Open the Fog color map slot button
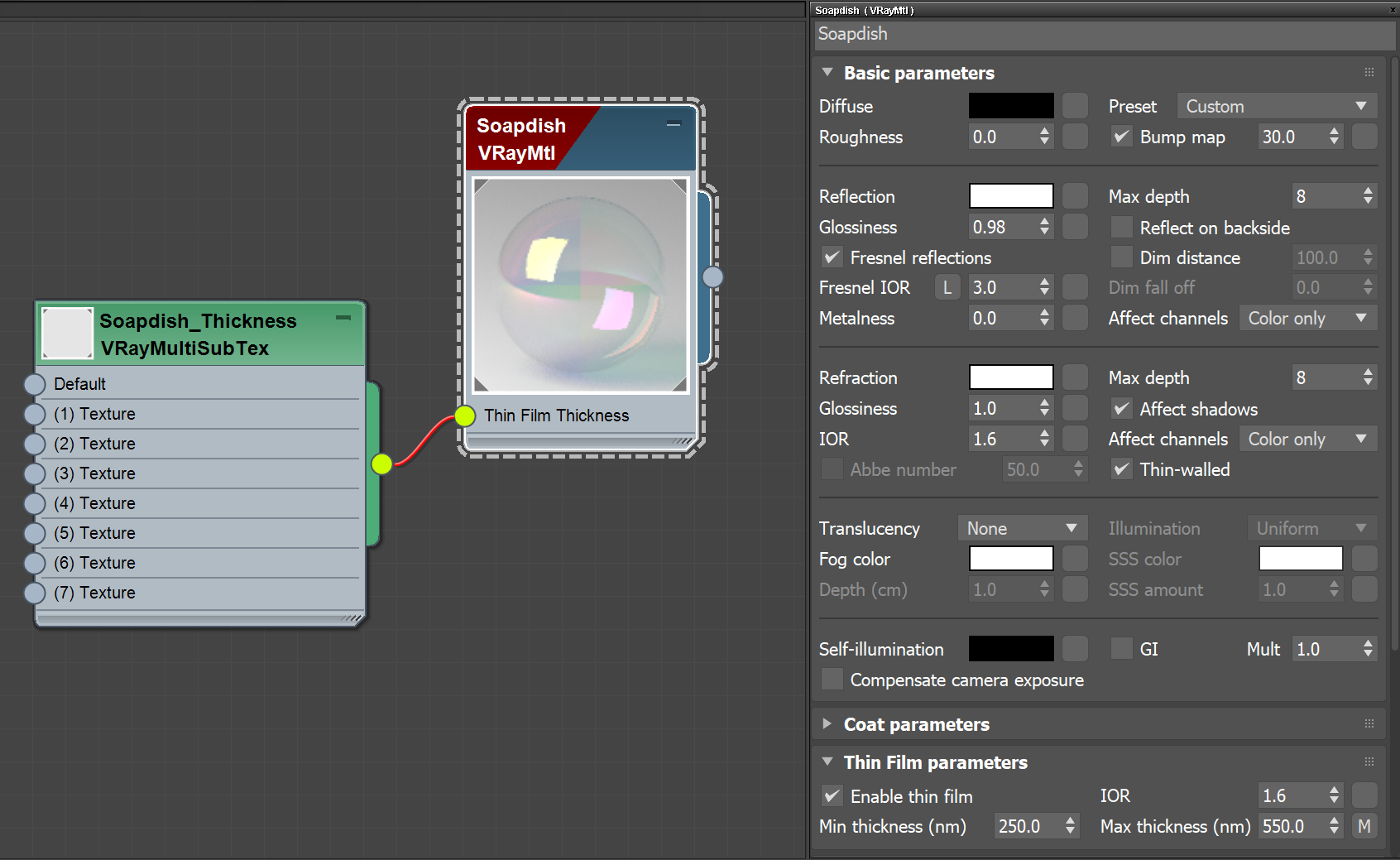The image size is (1400, 860). 1074,558
